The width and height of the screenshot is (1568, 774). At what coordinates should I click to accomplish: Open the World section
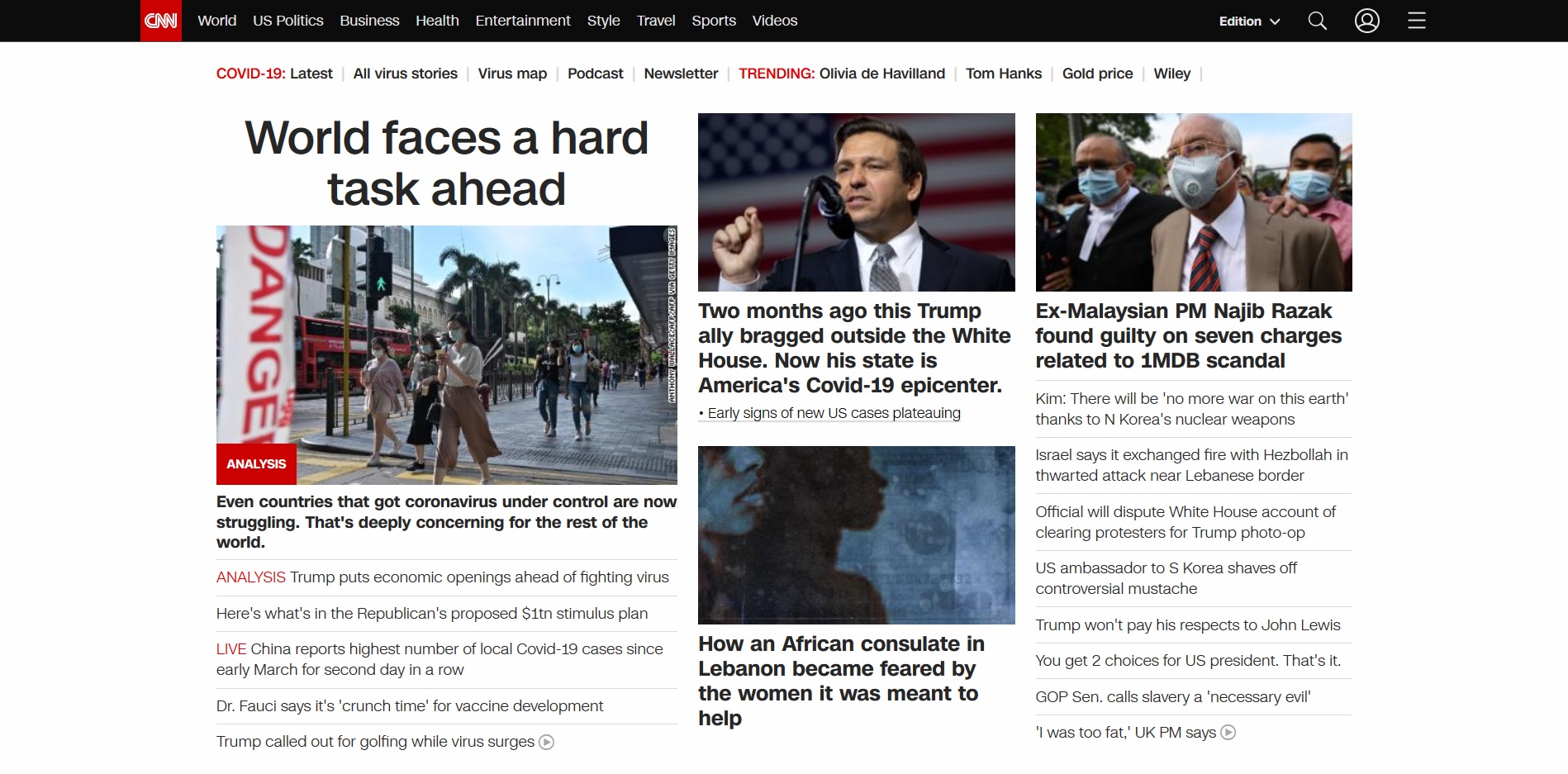pos(216,21)
